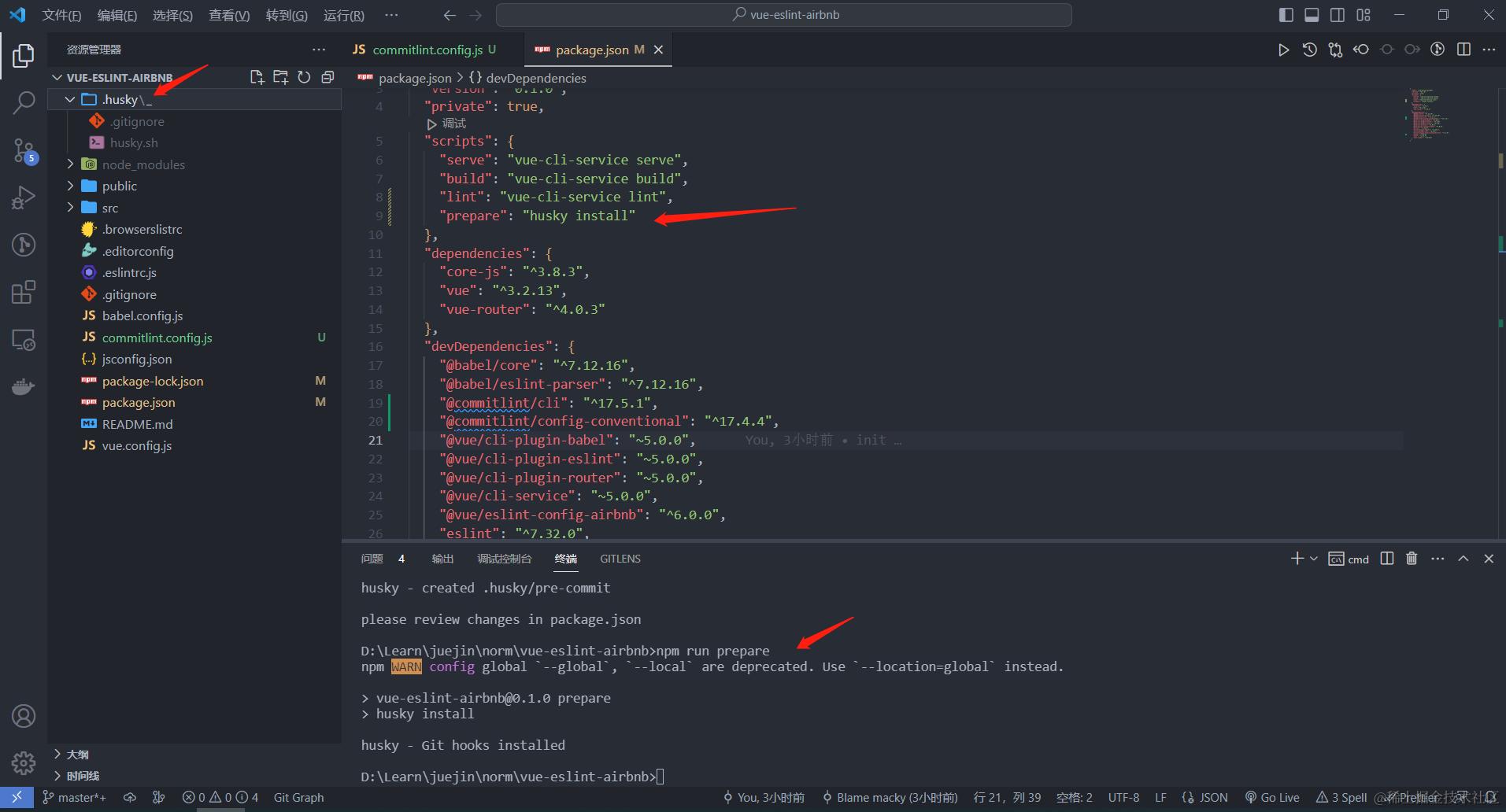This screenshot has width=1506, height=812.
Task: Open the Extensions view
Action: (x=24, y=292)
